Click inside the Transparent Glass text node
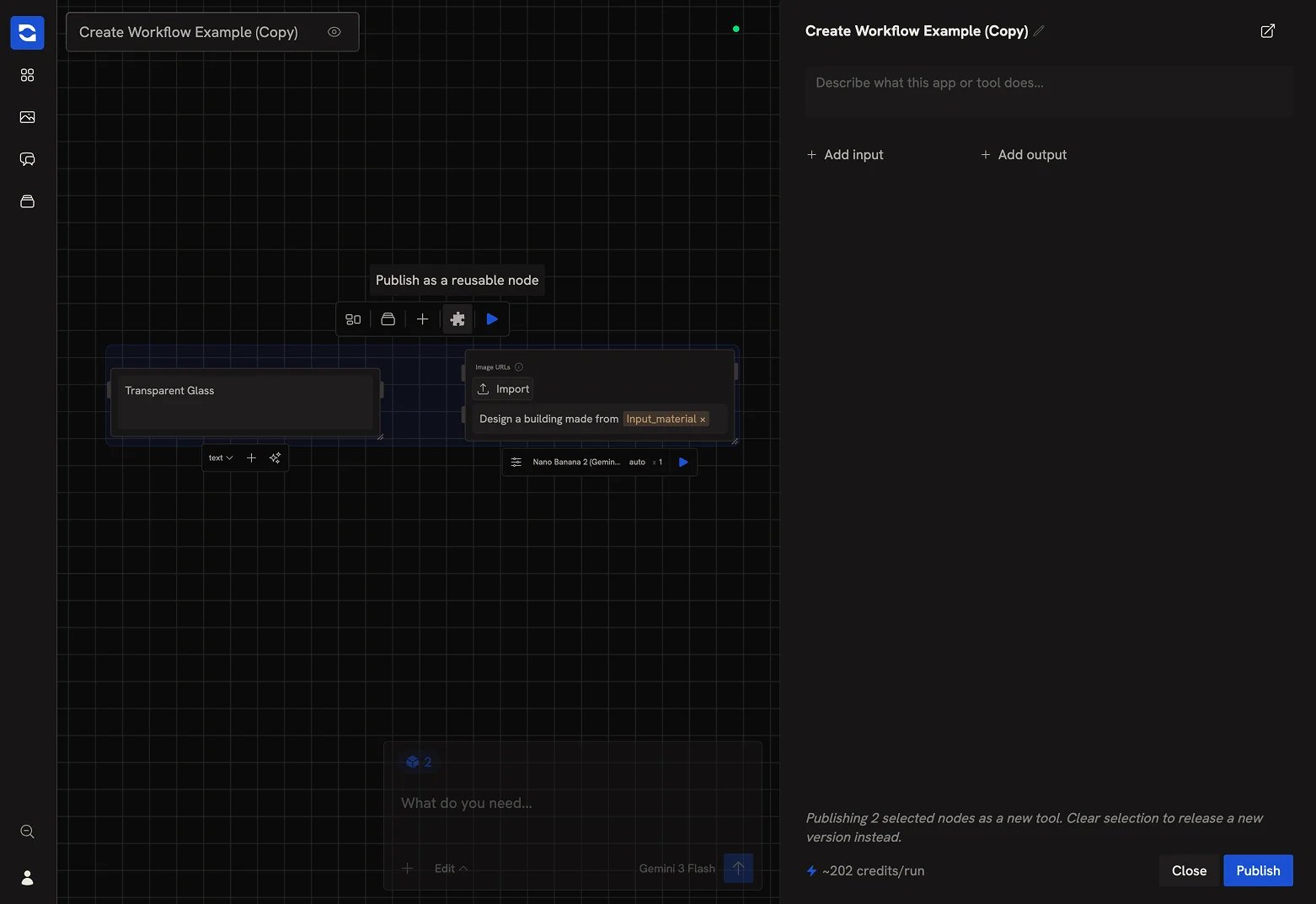 (x=245, y=403)
